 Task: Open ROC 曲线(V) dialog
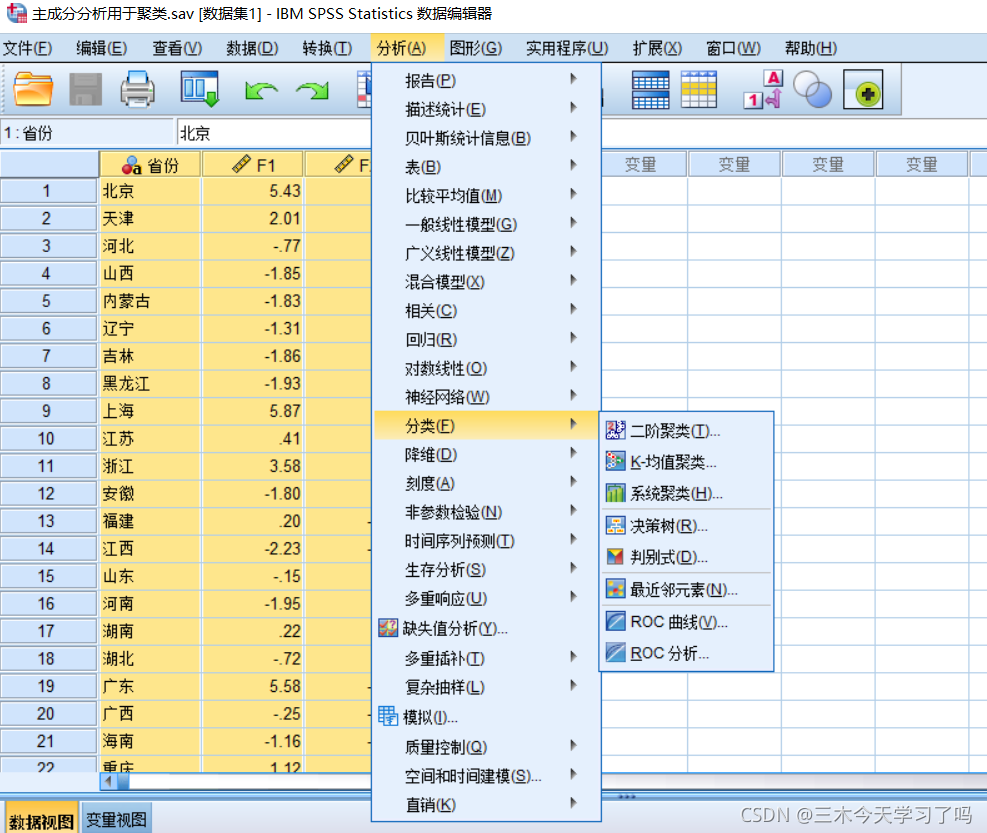tap(686, 622)
